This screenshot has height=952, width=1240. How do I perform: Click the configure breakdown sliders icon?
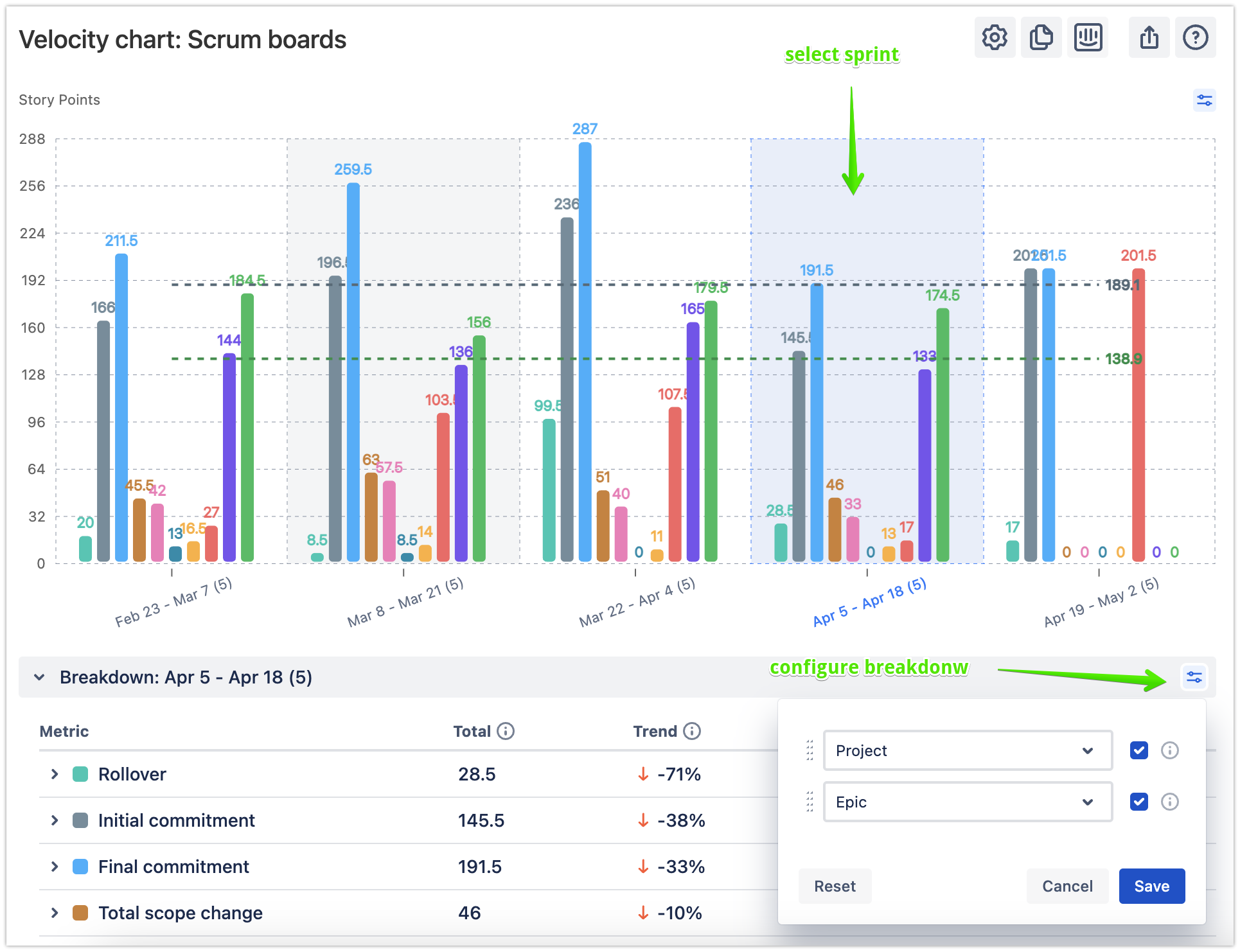tap(1194, 676)
